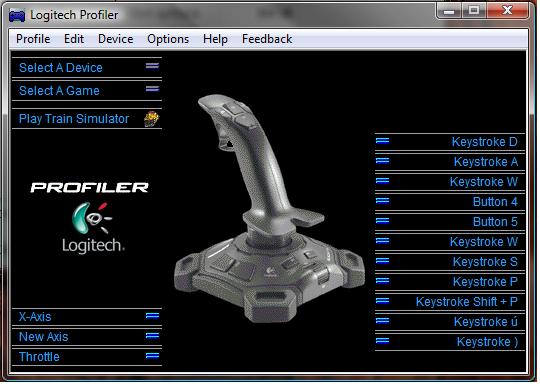
Task: Click the blue icon beside Keystroke ú
Action: [x=382, y=321]
